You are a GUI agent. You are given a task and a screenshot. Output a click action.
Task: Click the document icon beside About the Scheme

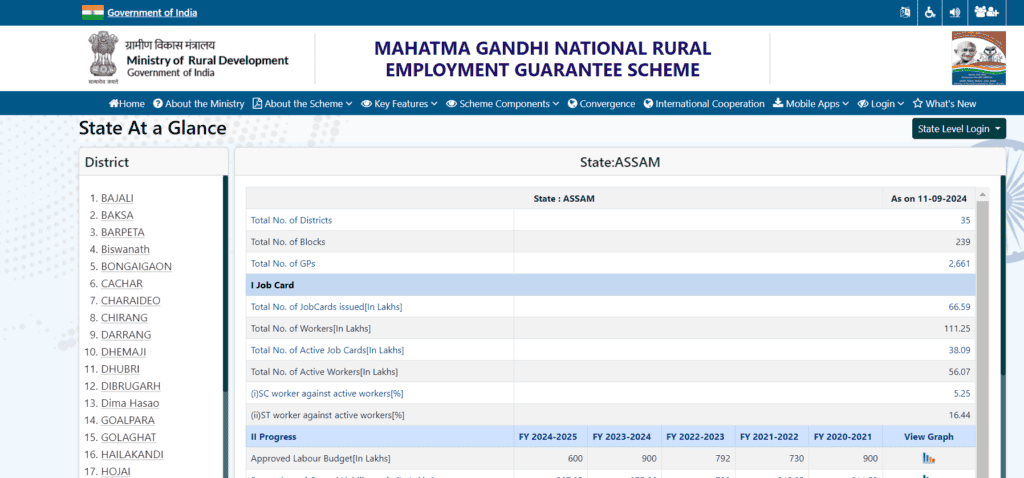(x=257, y=104)
